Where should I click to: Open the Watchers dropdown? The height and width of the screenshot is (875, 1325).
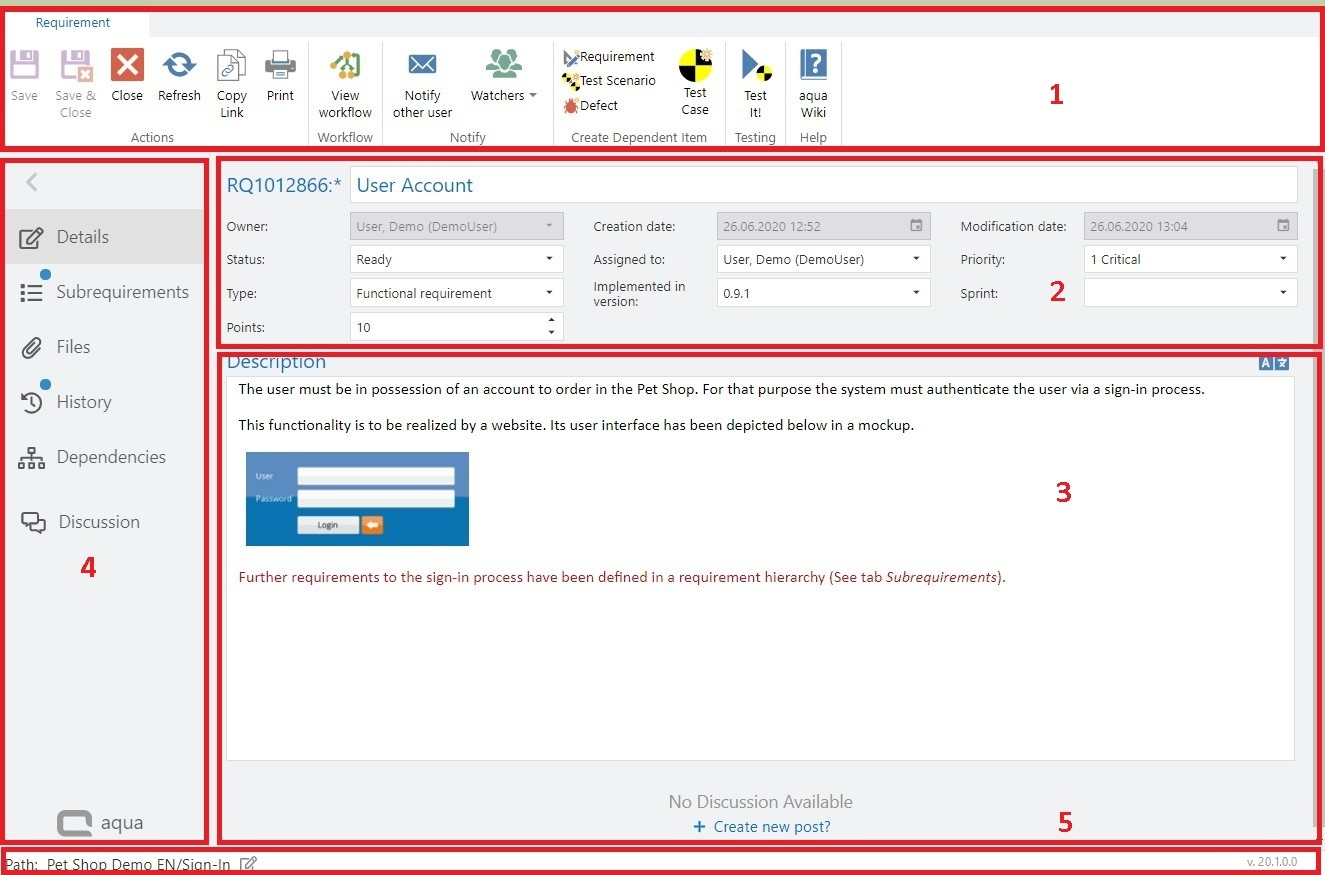[504, 96]
